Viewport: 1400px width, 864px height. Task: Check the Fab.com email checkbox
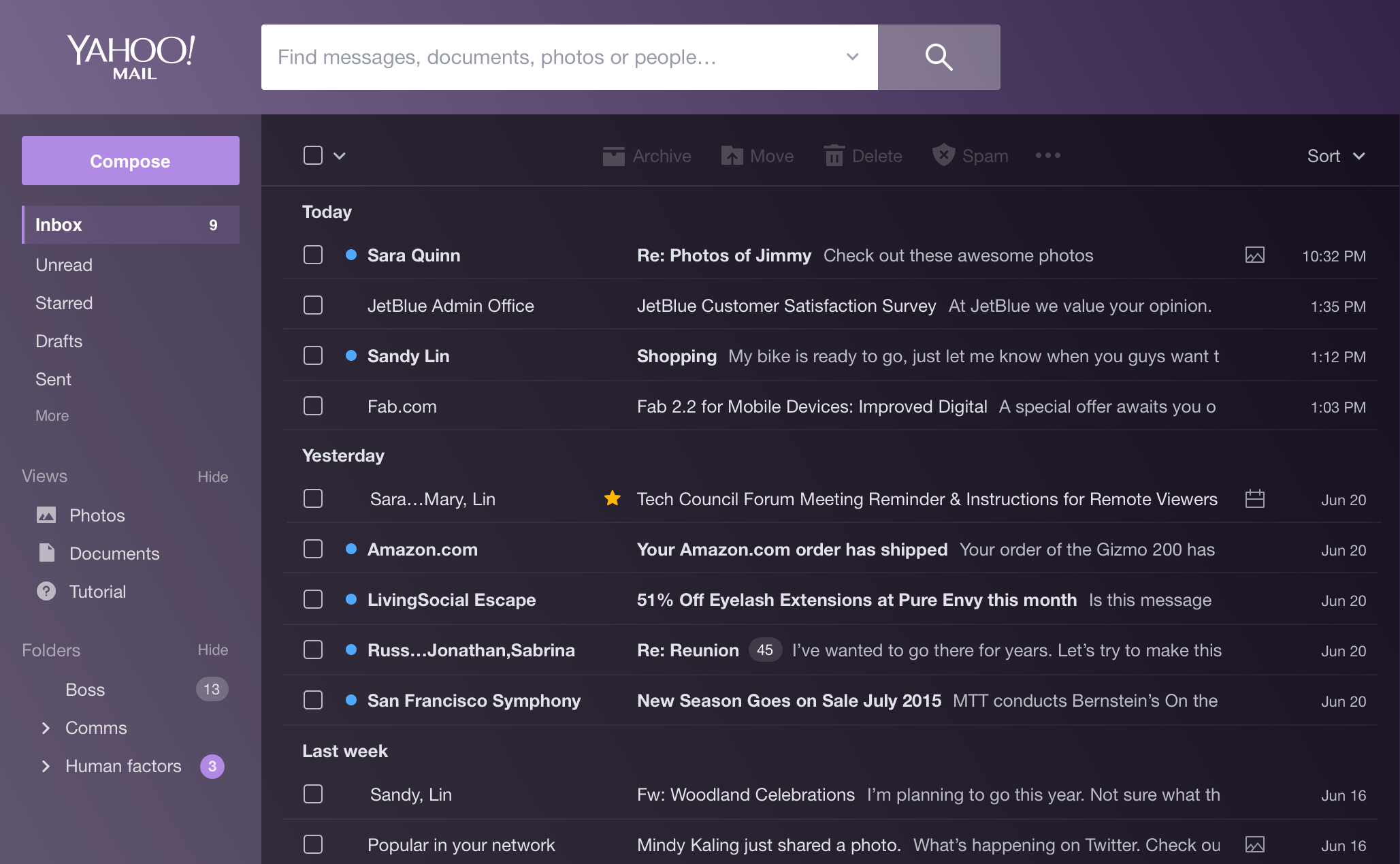click(x=312, y=406)
